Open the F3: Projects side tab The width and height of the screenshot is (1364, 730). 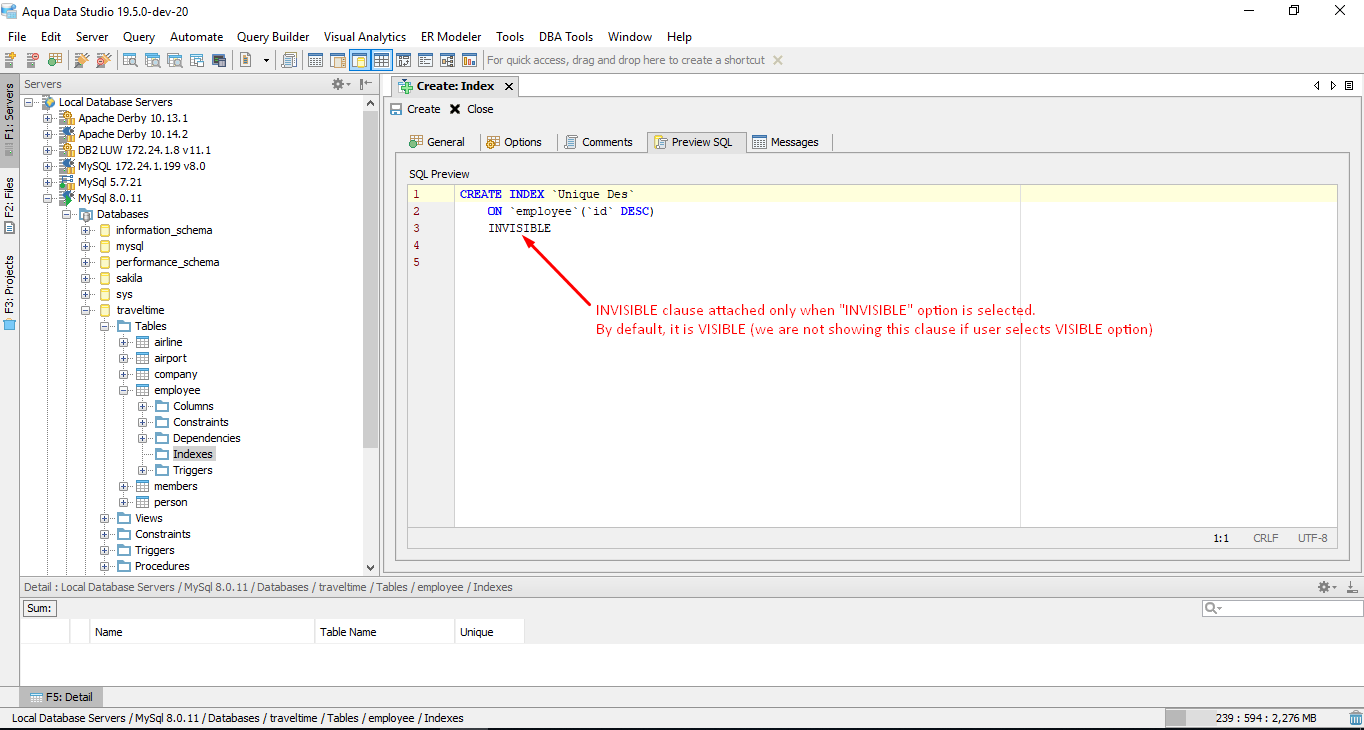[9, 292]
